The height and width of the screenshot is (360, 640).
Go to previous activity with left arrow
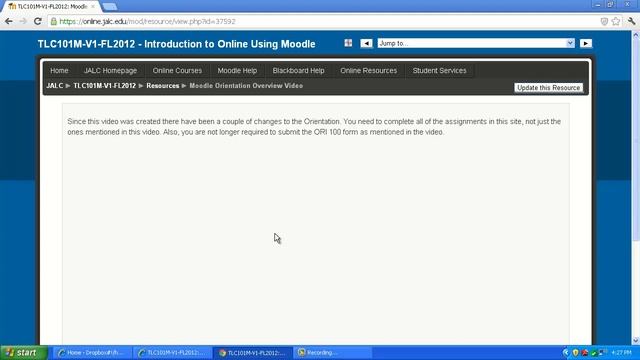[x=366, y=43]
